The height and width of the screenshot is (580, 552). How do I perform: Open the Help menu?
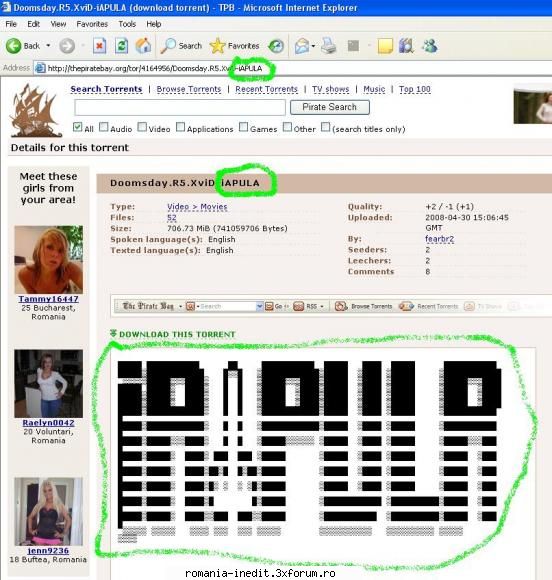pos(154,24)
